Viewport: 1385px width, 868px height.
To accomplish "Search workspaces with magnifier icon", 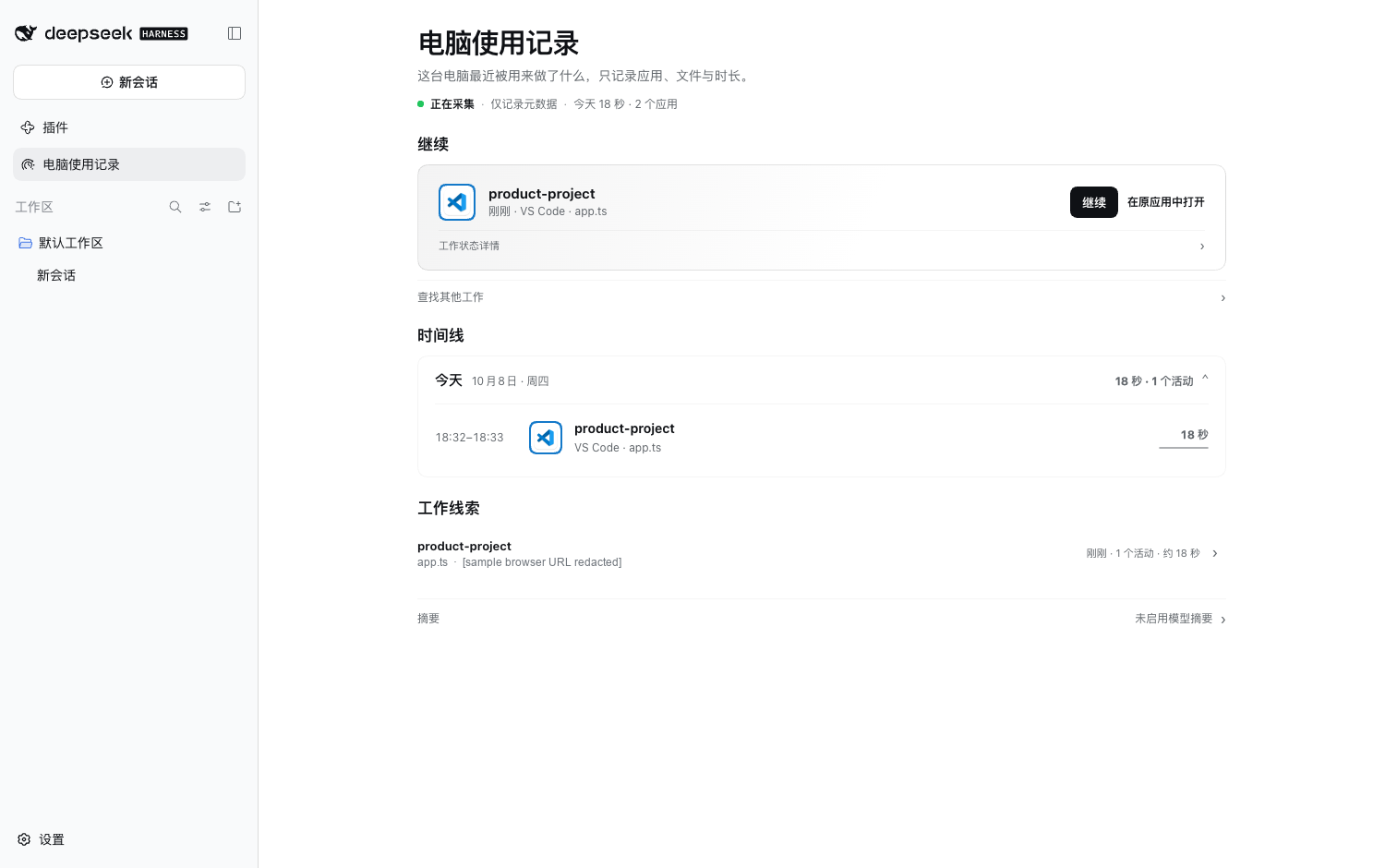I will pos(175,207).
